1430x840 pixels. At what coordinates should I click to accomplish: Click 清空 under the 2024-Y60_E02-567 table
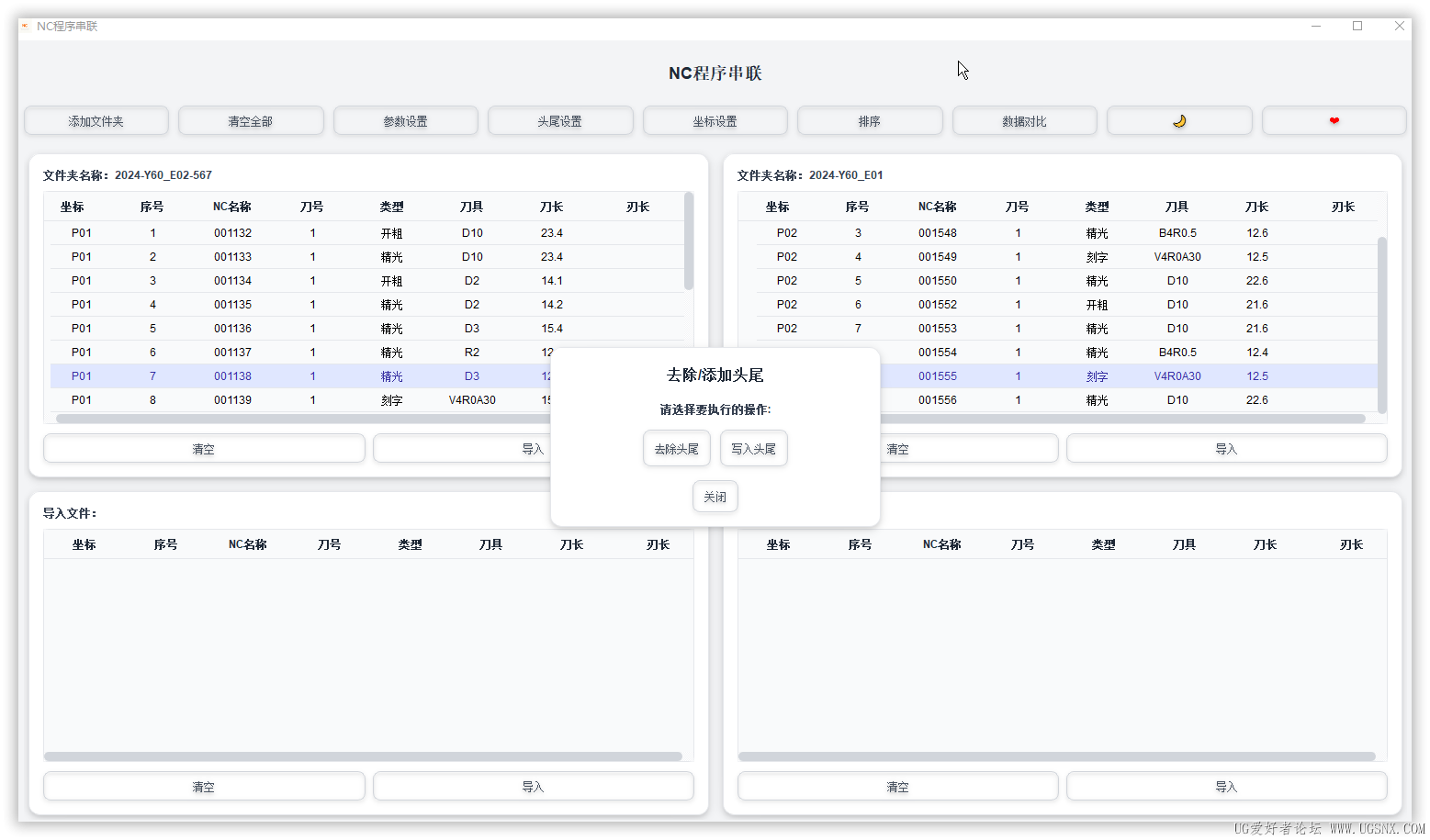click(204, 449)
